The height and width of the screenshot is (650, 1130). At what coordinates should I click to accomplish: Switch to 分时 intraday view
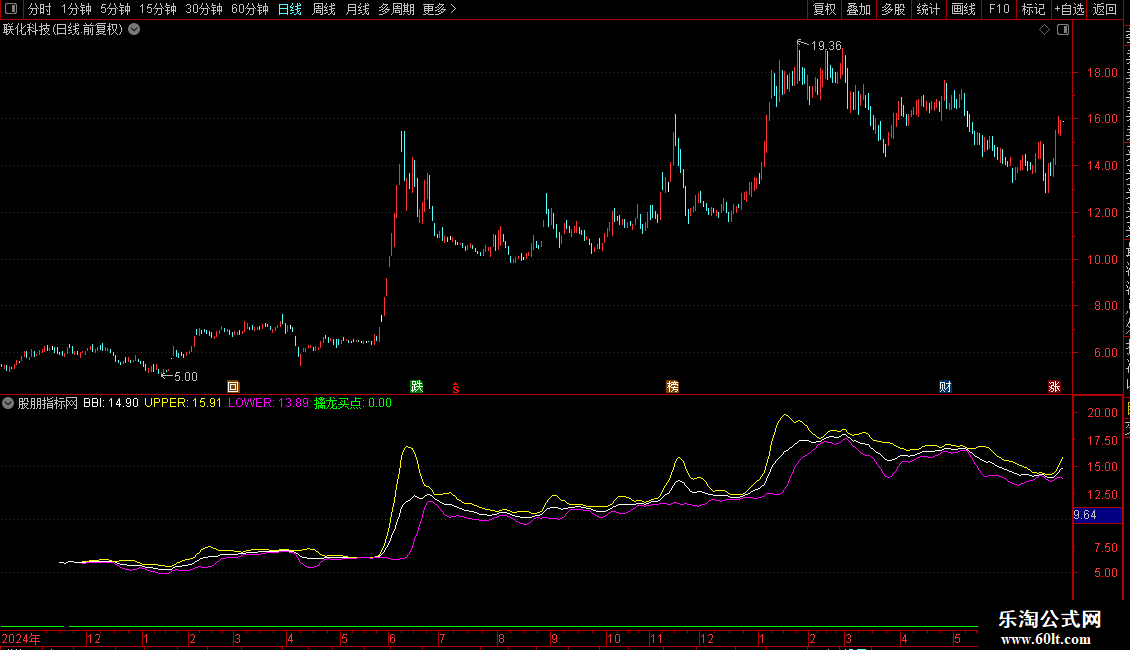40,9
